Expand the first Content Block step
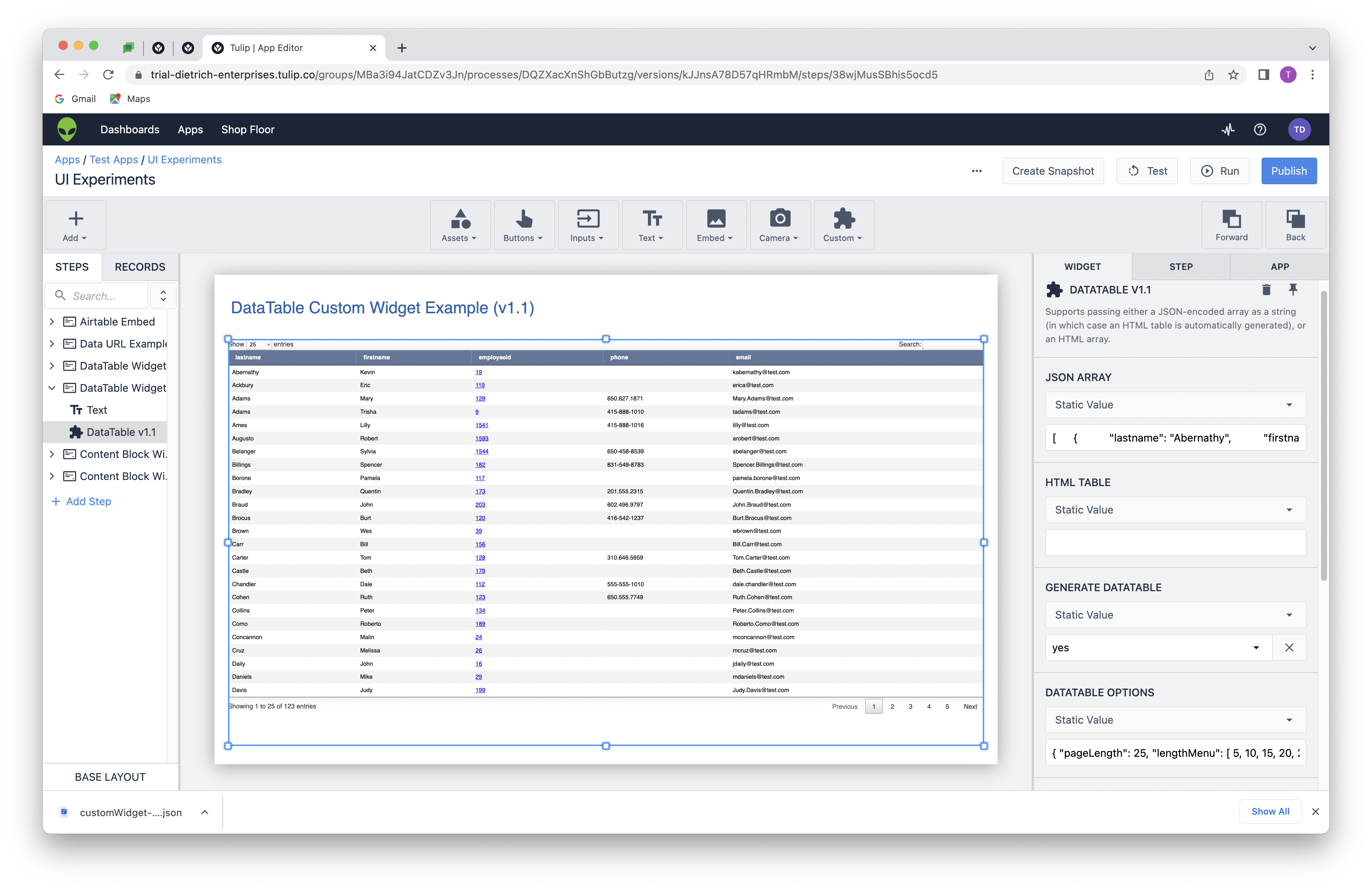The width and height of the screenshot is (1372, 890). point(52,454)
